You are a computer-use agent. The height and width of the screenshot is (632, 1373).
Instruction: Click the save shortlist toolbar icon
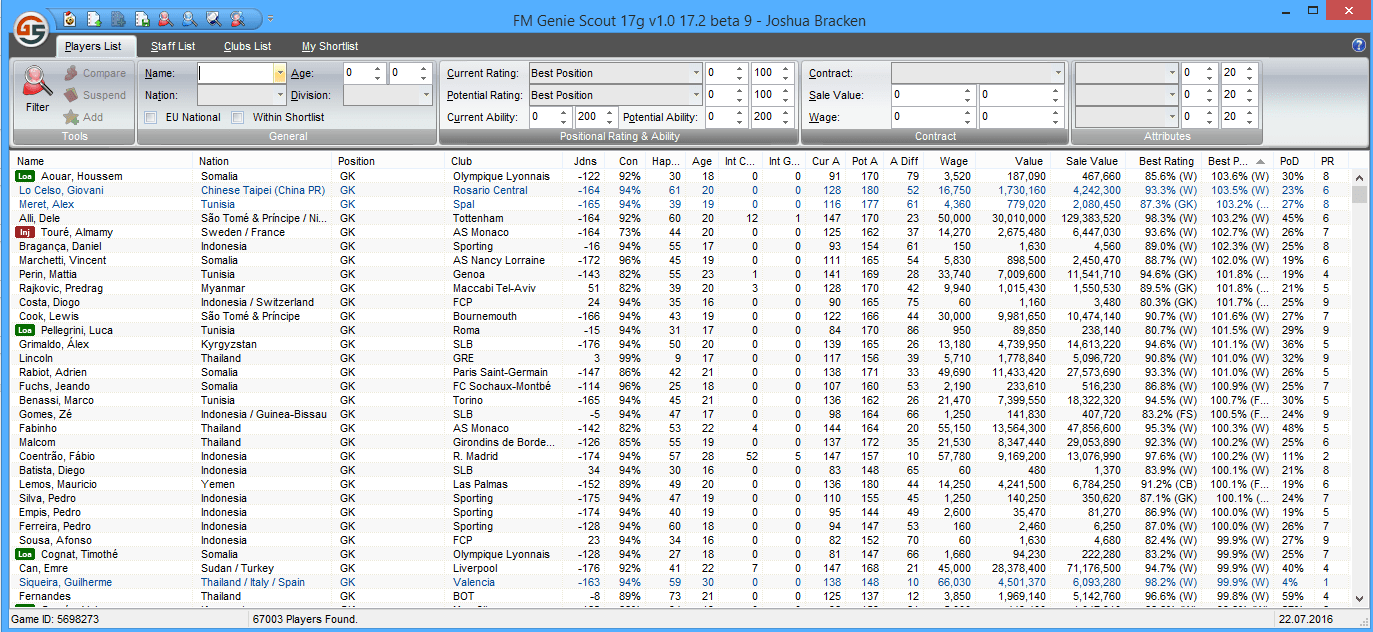click(x=143, y=19)
